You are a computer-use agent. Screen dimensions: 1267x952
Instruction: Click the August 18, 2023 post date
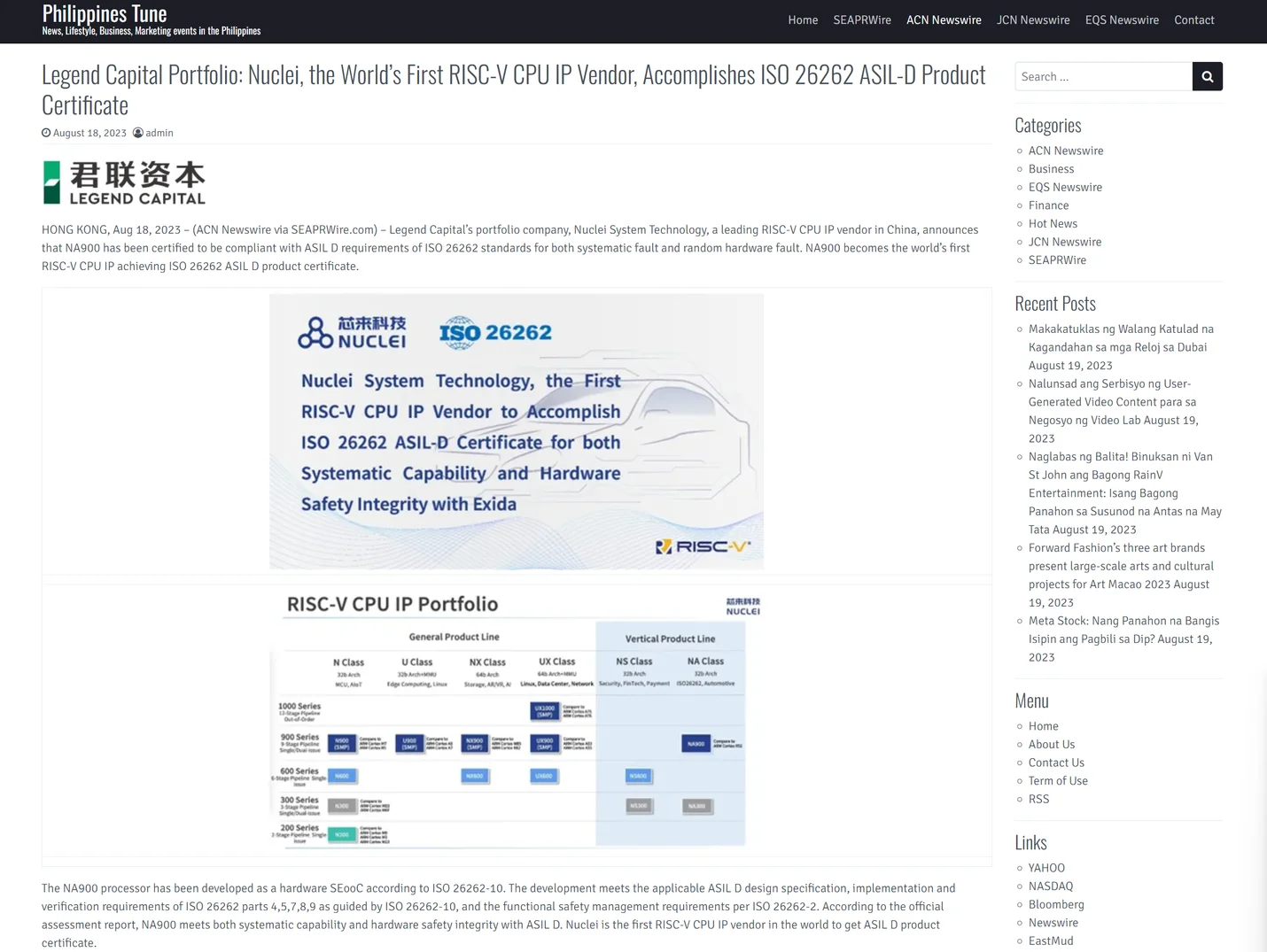(x=89, y=133)
